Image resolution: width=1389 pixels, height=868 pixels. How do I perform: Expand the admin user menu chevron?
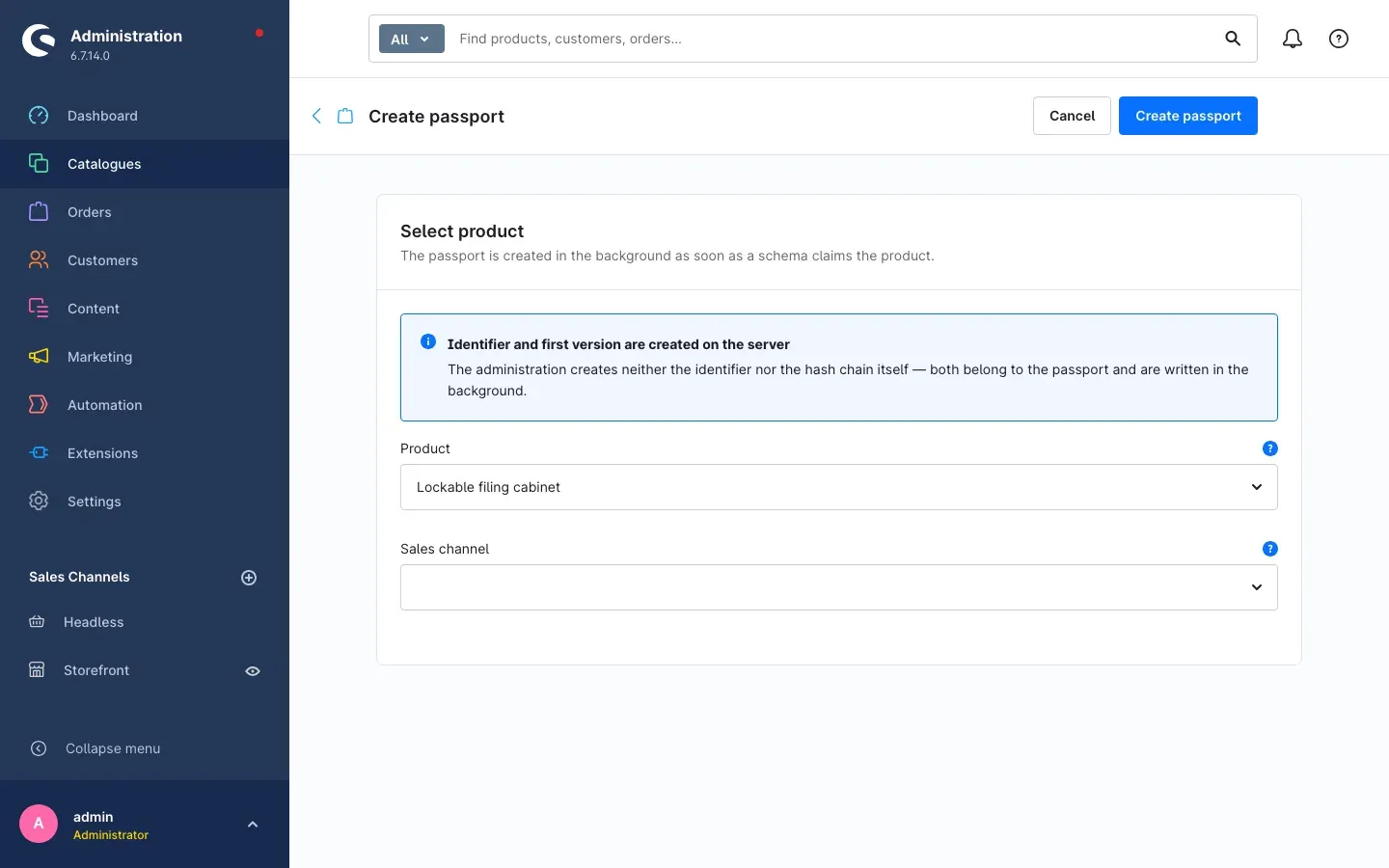coord(253,825)
